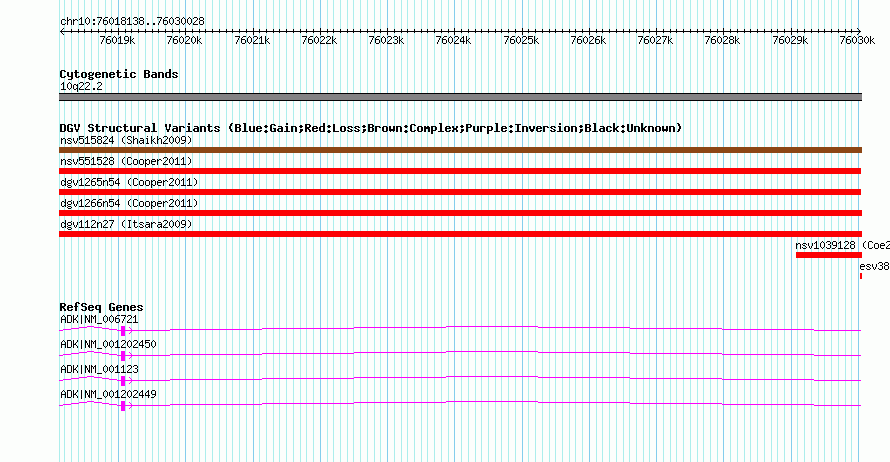890x462 pixels.
Task: Select the gray 10q22.2 cytogenetic band bar
Action: click(460, 97)
